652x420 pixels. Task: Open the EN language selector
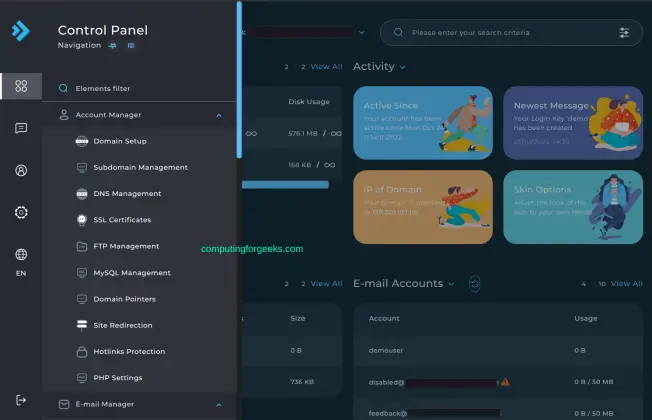click(x=21, y=262)
